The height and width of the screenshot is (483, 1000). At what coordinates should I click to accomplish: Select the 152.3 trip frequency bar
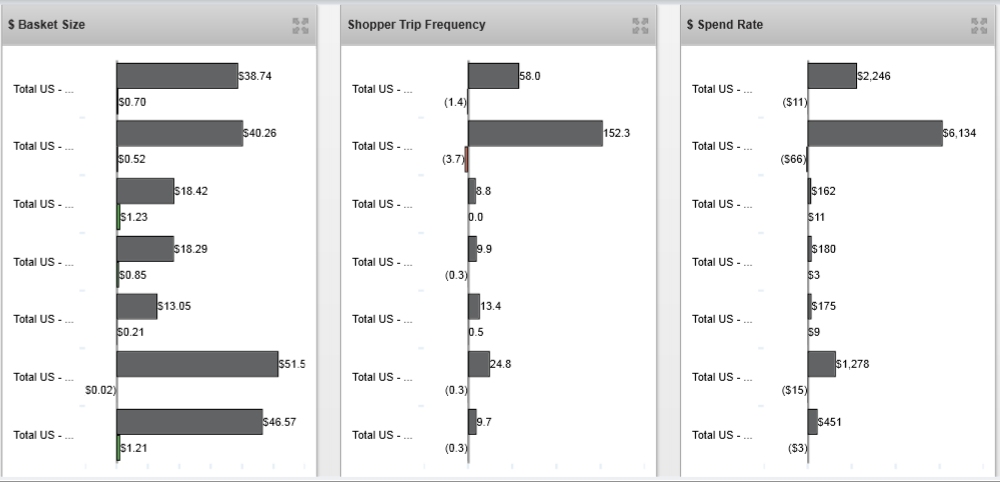pyautogui.click(x=535, y=134)
